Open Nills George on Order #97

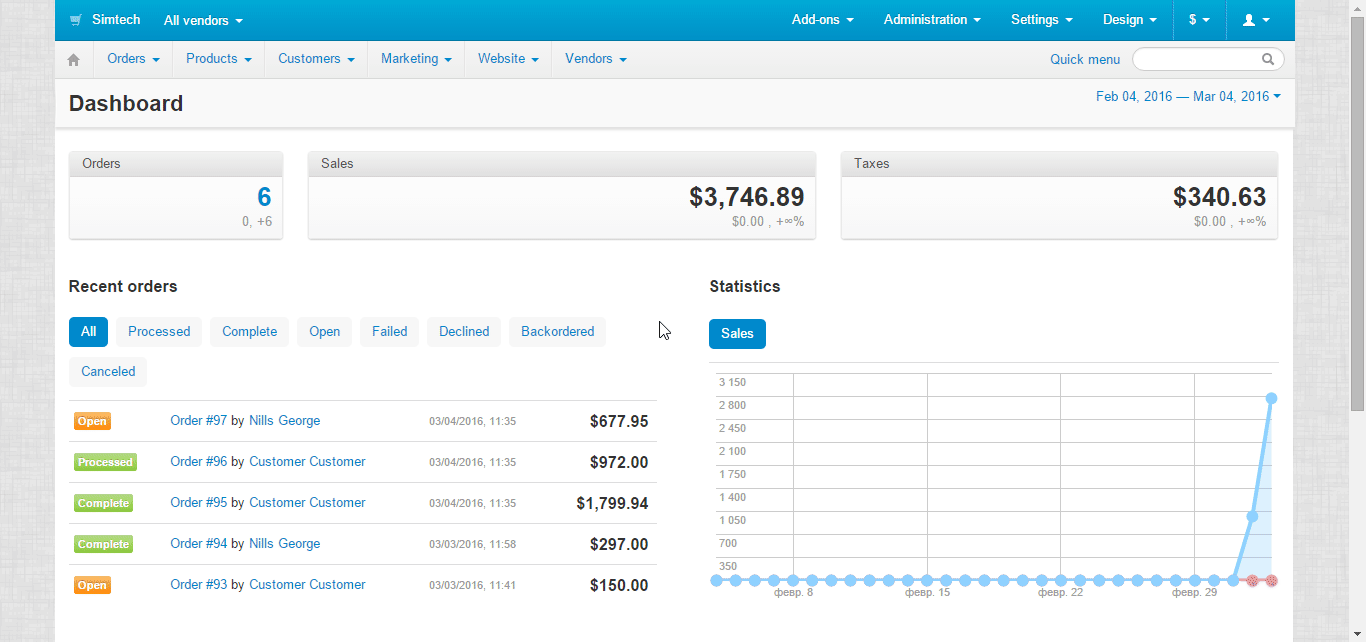pos(285,421)
